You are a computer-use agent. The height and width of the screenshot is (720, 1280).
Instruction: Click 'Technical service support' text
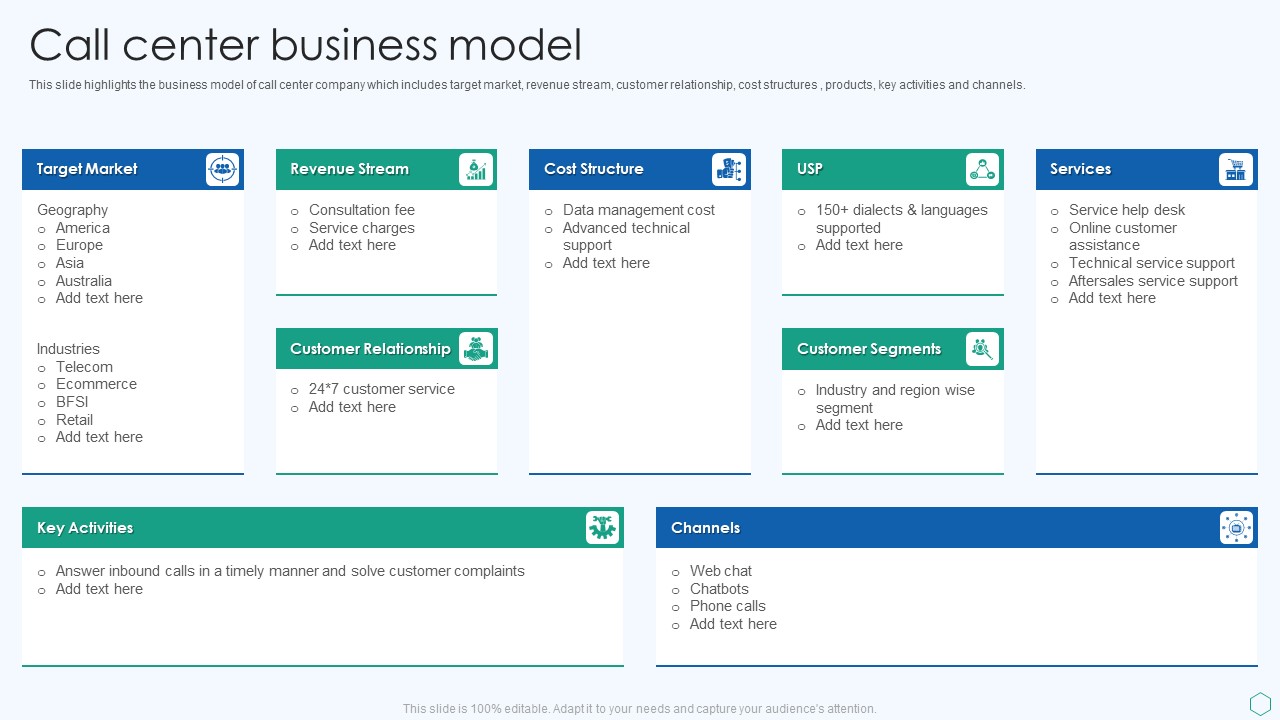pos(1152,263)
